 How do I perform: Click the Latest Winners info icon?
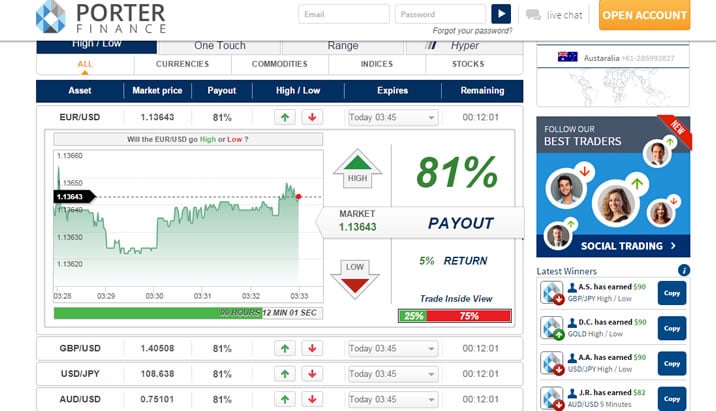pos(684,270)
